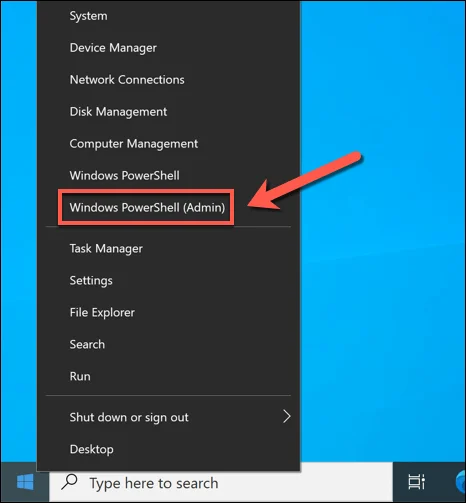Expand the Shut down or sign out submenu arrow

point(286,416)
